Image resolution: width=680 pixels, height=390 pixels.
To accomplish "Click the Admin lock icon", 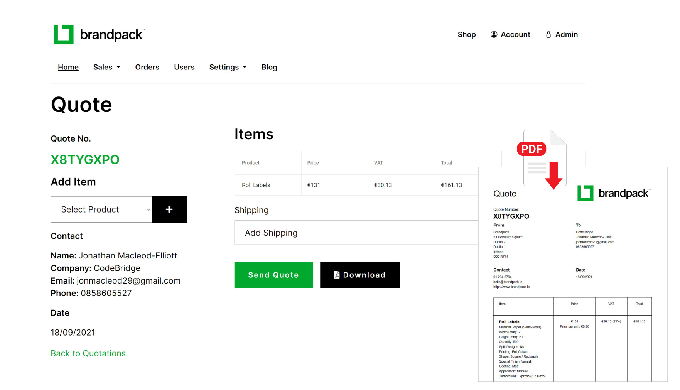I will [x=549, y=34].
